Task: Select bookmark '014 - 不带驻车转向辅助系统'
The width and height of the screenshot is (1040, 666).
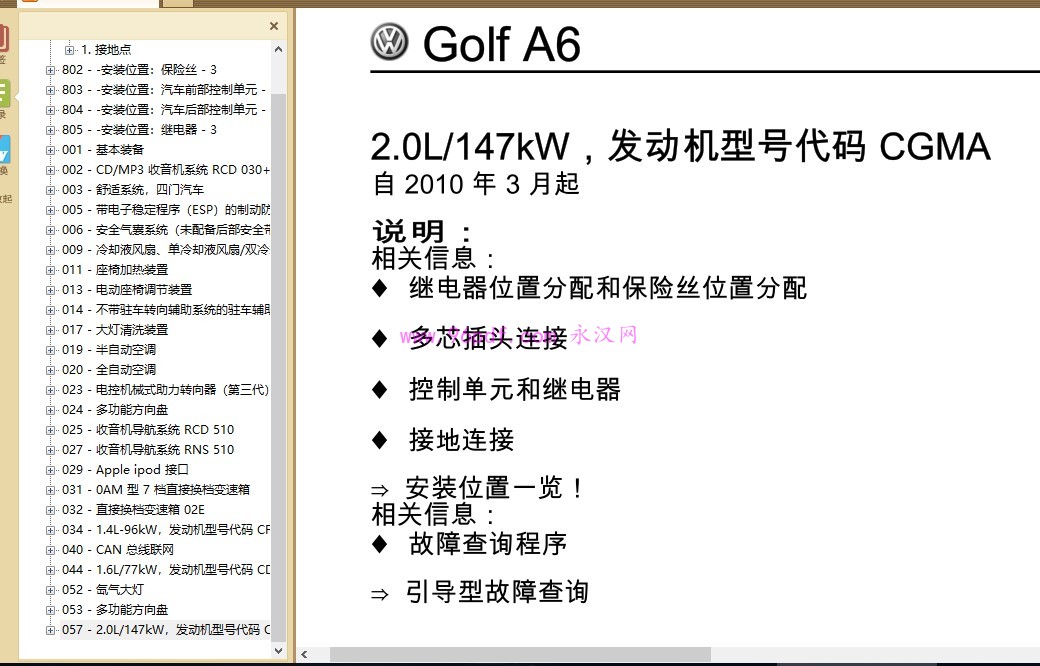Action: point(166,310)
